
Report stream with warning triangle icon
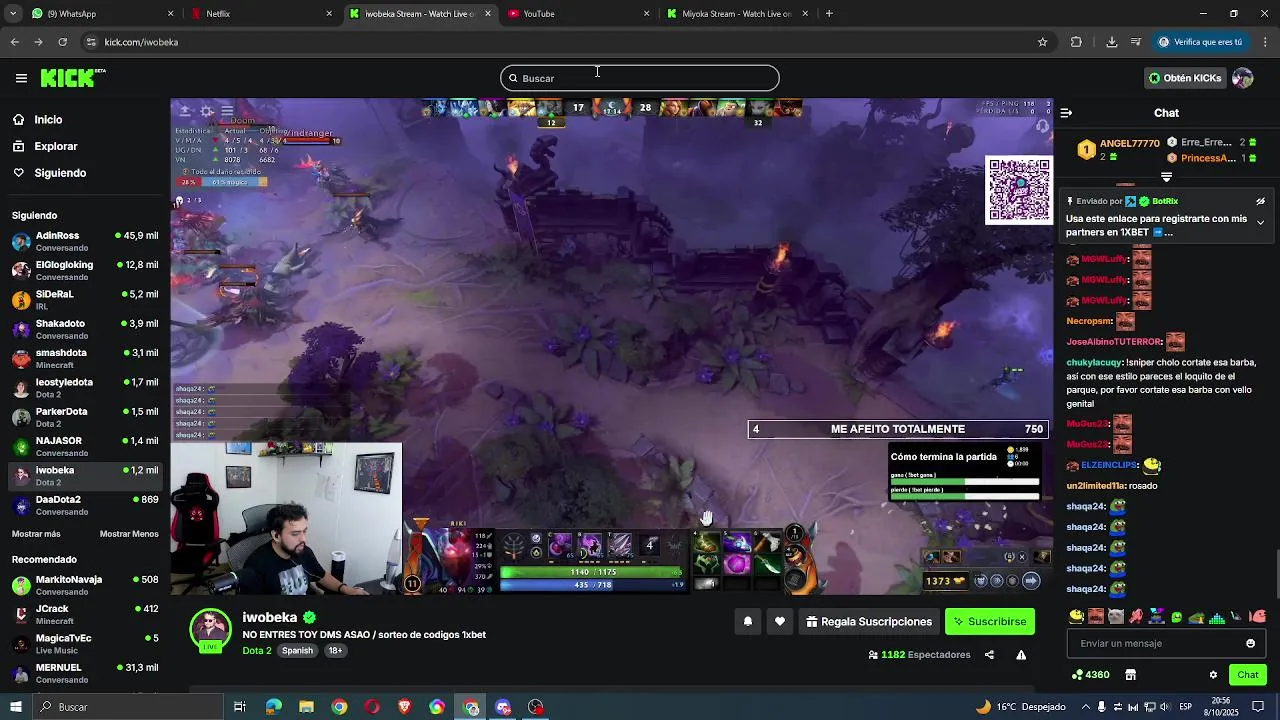[1021, 655]
